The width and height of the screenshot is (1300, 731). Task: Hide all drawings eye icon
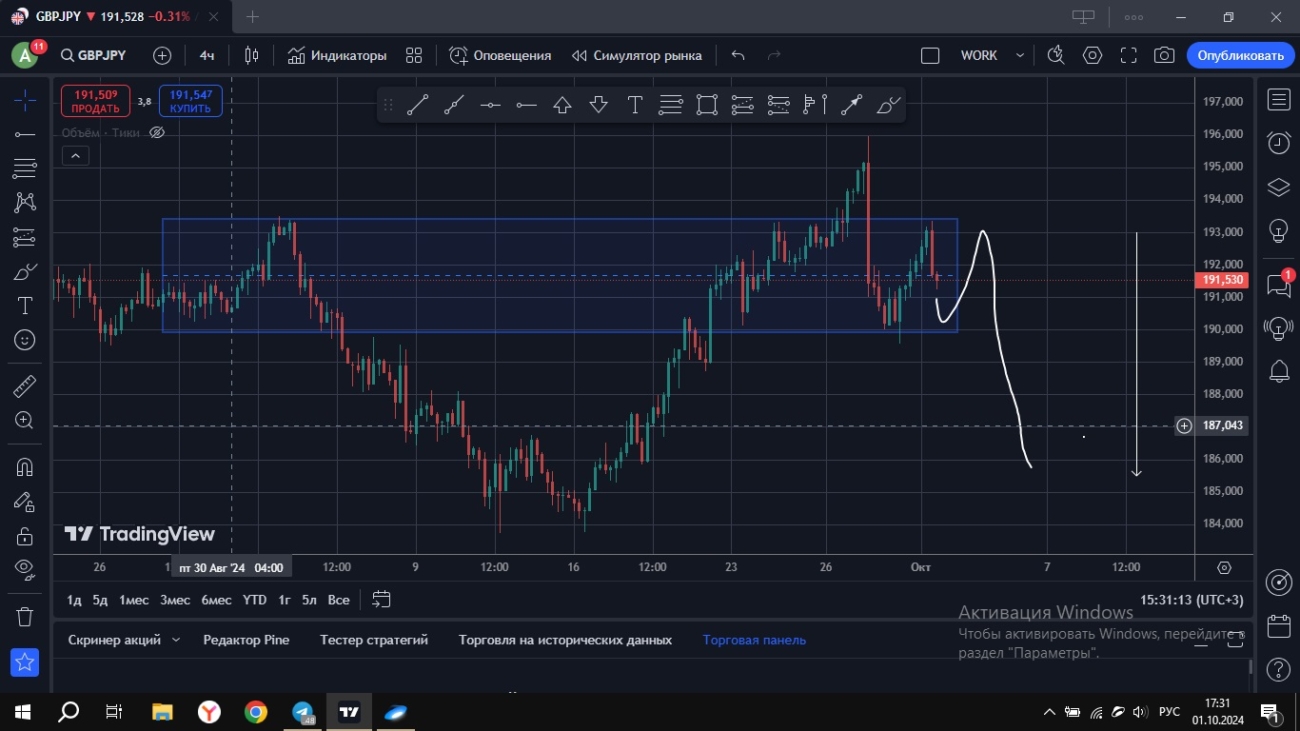25,570
